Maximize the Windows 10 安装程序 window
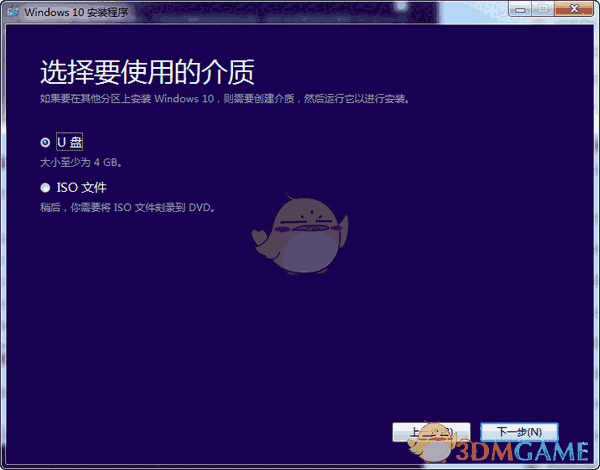This screenshot has height=470, width=600. [x=543, y=9]
